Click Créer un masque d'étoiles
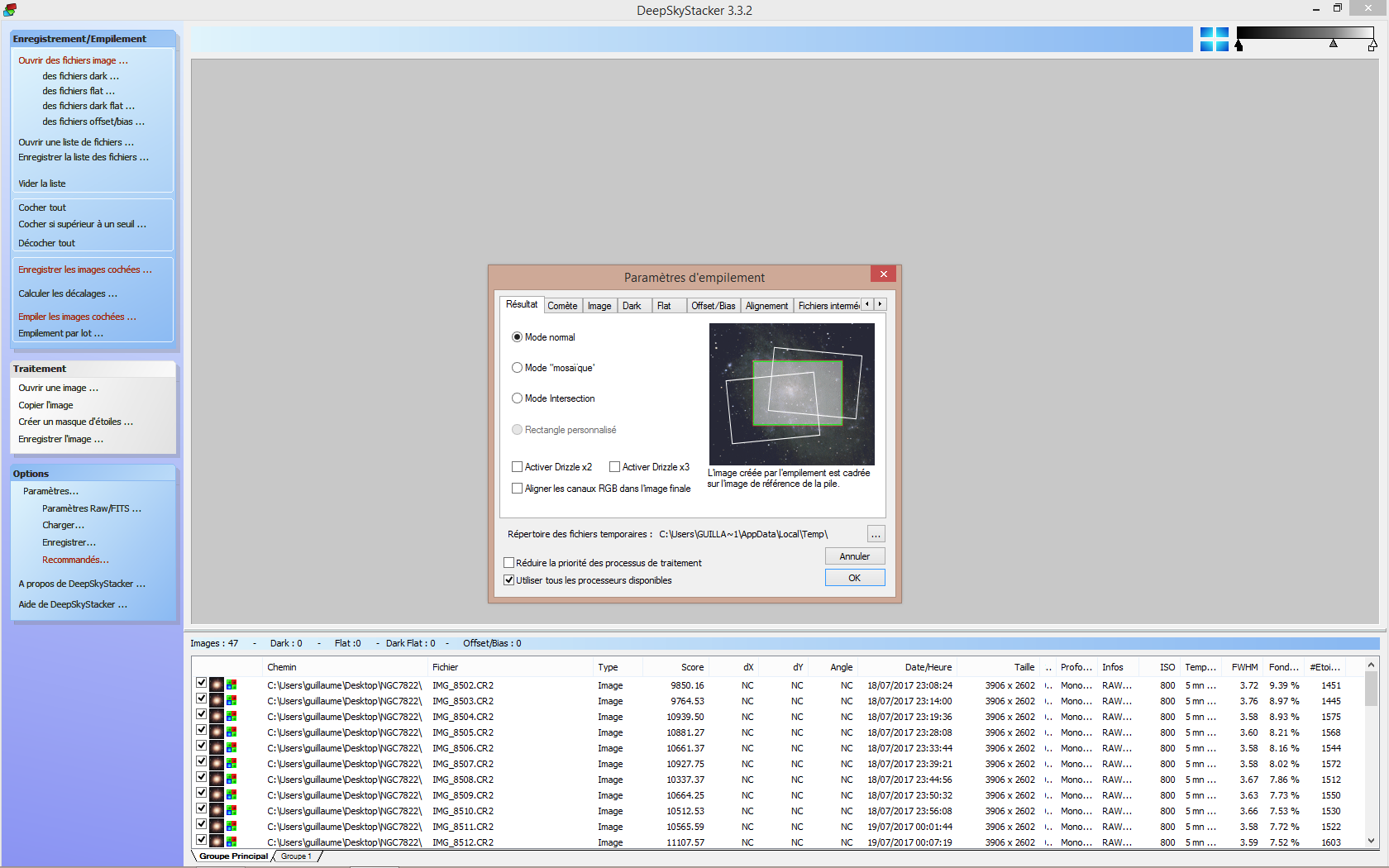 click(75, 422)
